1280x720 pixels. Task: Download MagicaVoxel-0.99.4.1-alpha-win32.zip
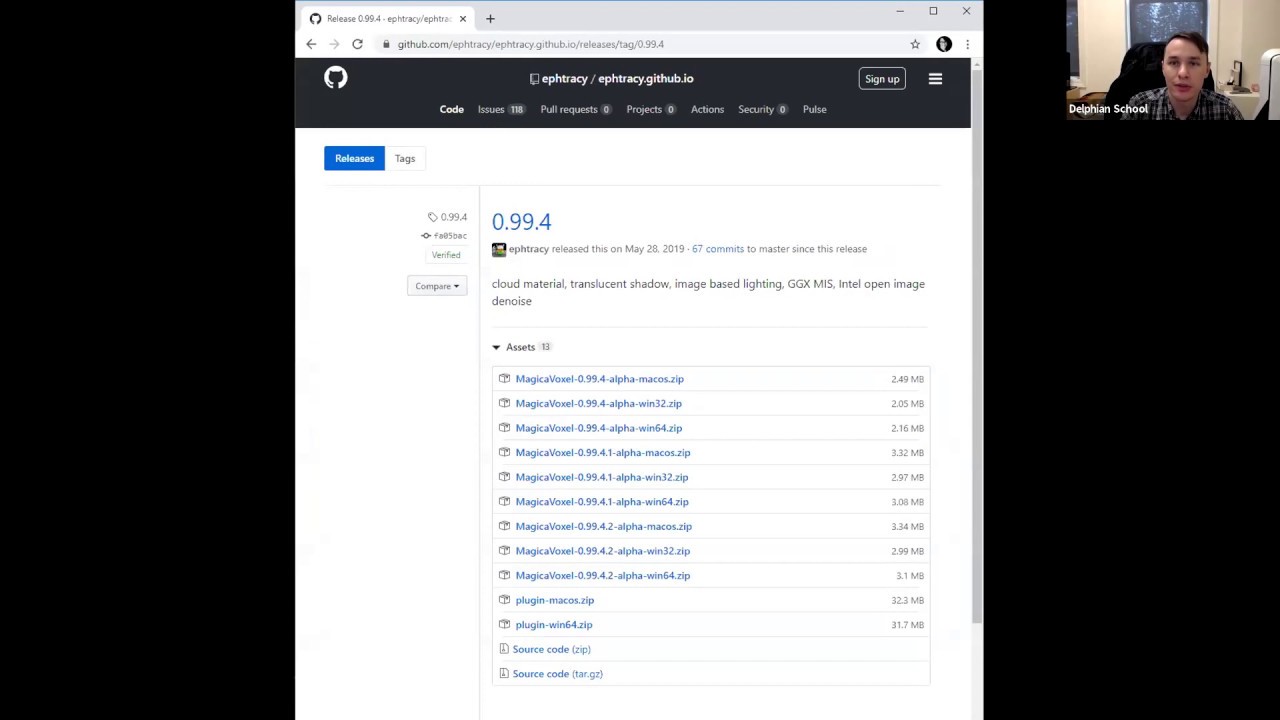pyautogui.click(x=602, y=477)
